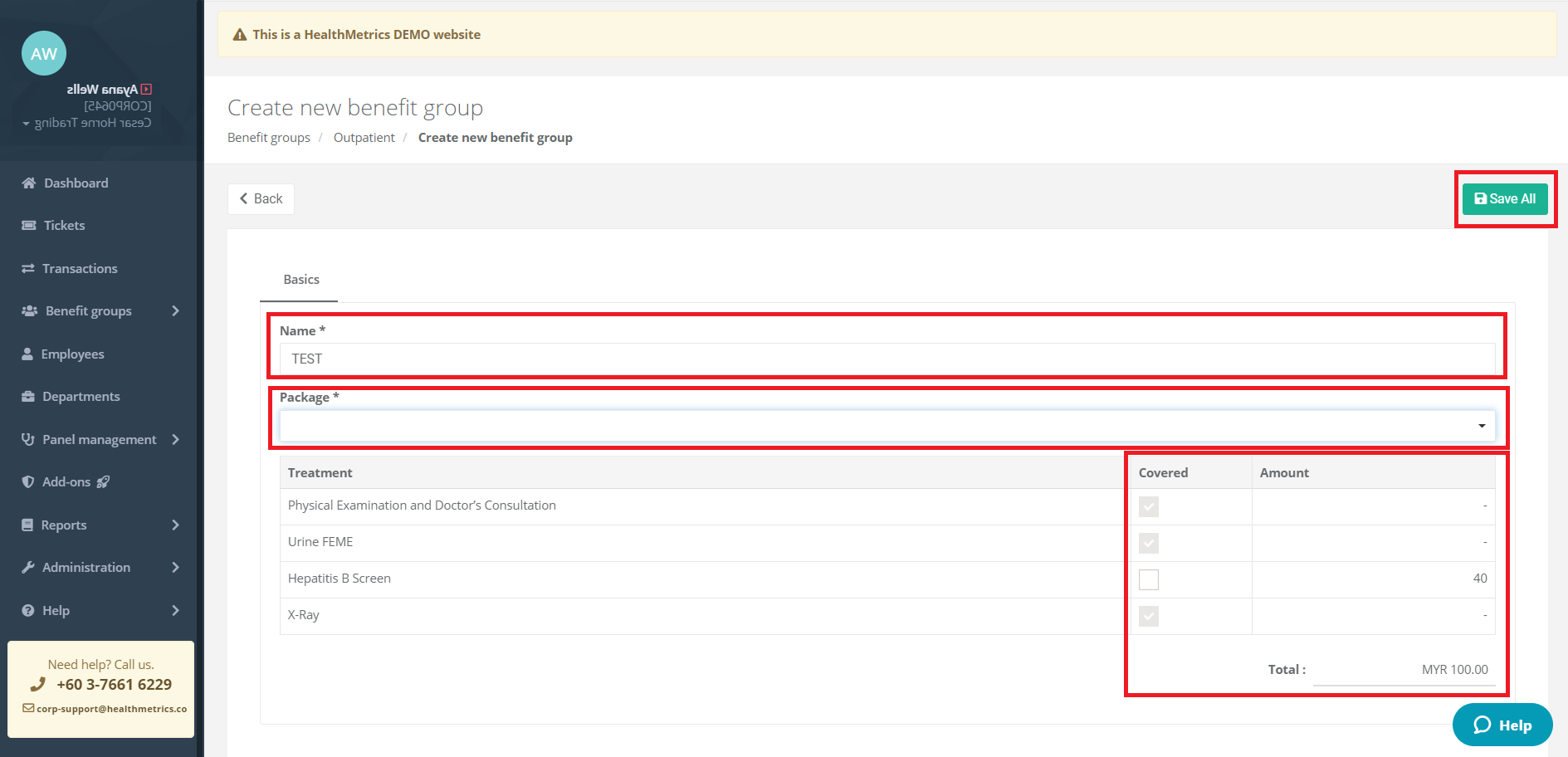The image size is (1568, 757).
Task: Expand the Panel management submenu
Action: tap(100, 440)
